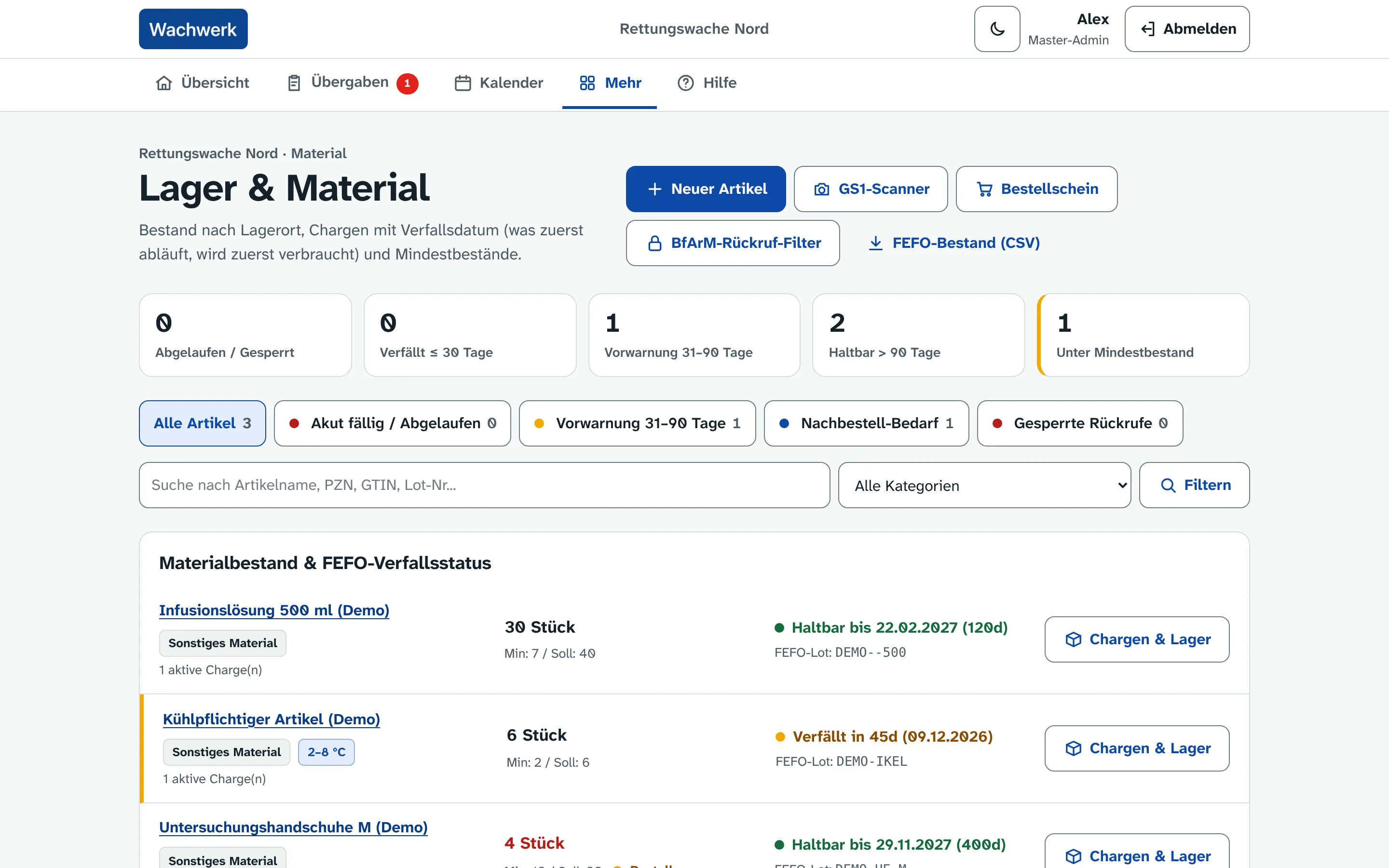Click the red Übergaben notification badge

pyautogui.click(x=408, y=83)
